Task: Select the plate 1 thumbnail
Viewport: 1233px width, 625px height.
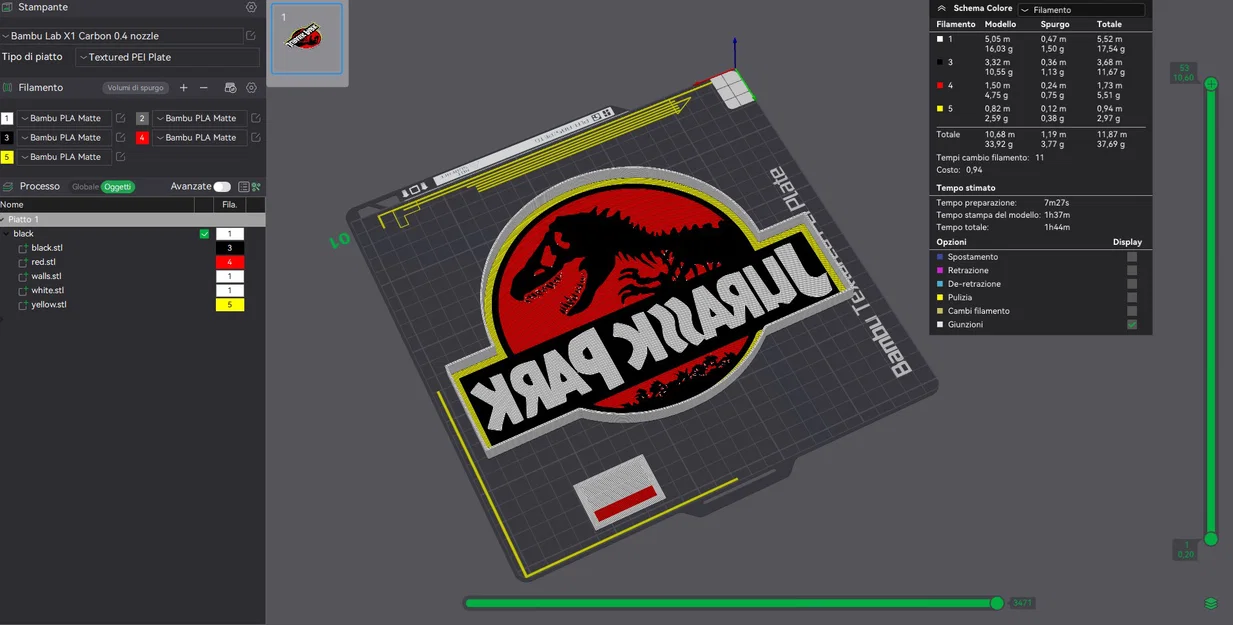Action: tap(306, 40)
